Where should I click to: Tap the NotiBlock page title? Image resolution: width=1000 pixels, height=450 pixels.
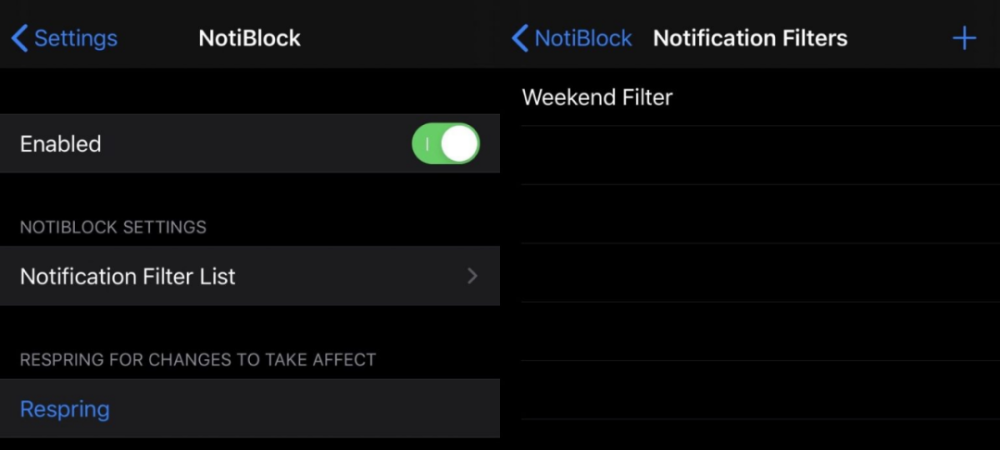coord(249,38)
